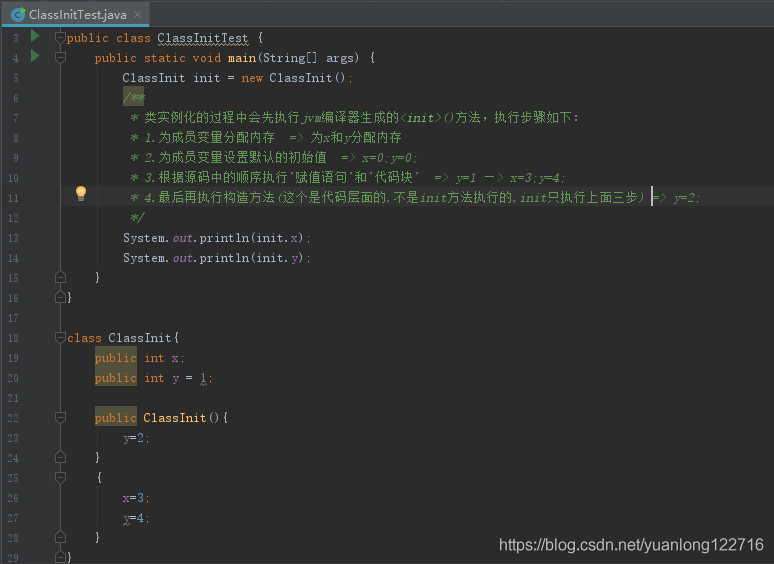Place cursor on 'new ClassInit()' expression
Screen dimensions: 774x564
296,78
